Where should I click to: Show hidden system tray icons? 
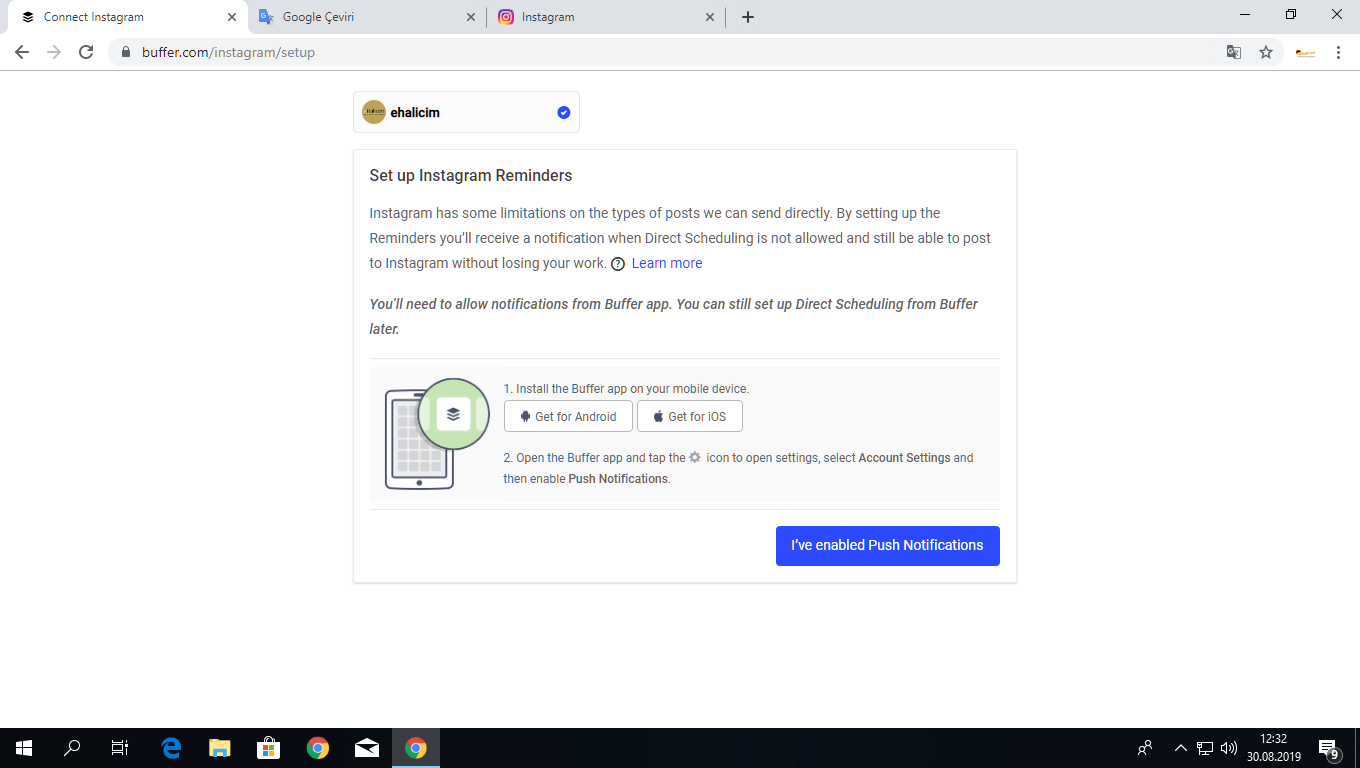pos(1181,748)
